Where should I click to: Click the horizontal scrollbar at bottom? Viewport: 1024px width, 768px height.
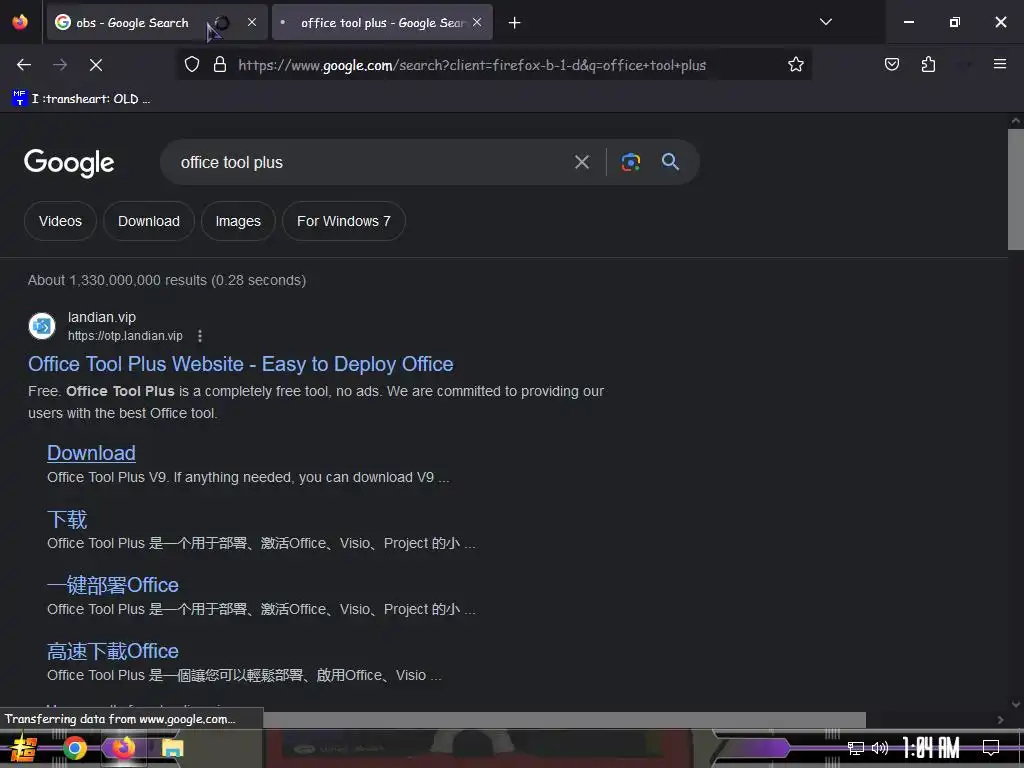[x=564, y=720]
